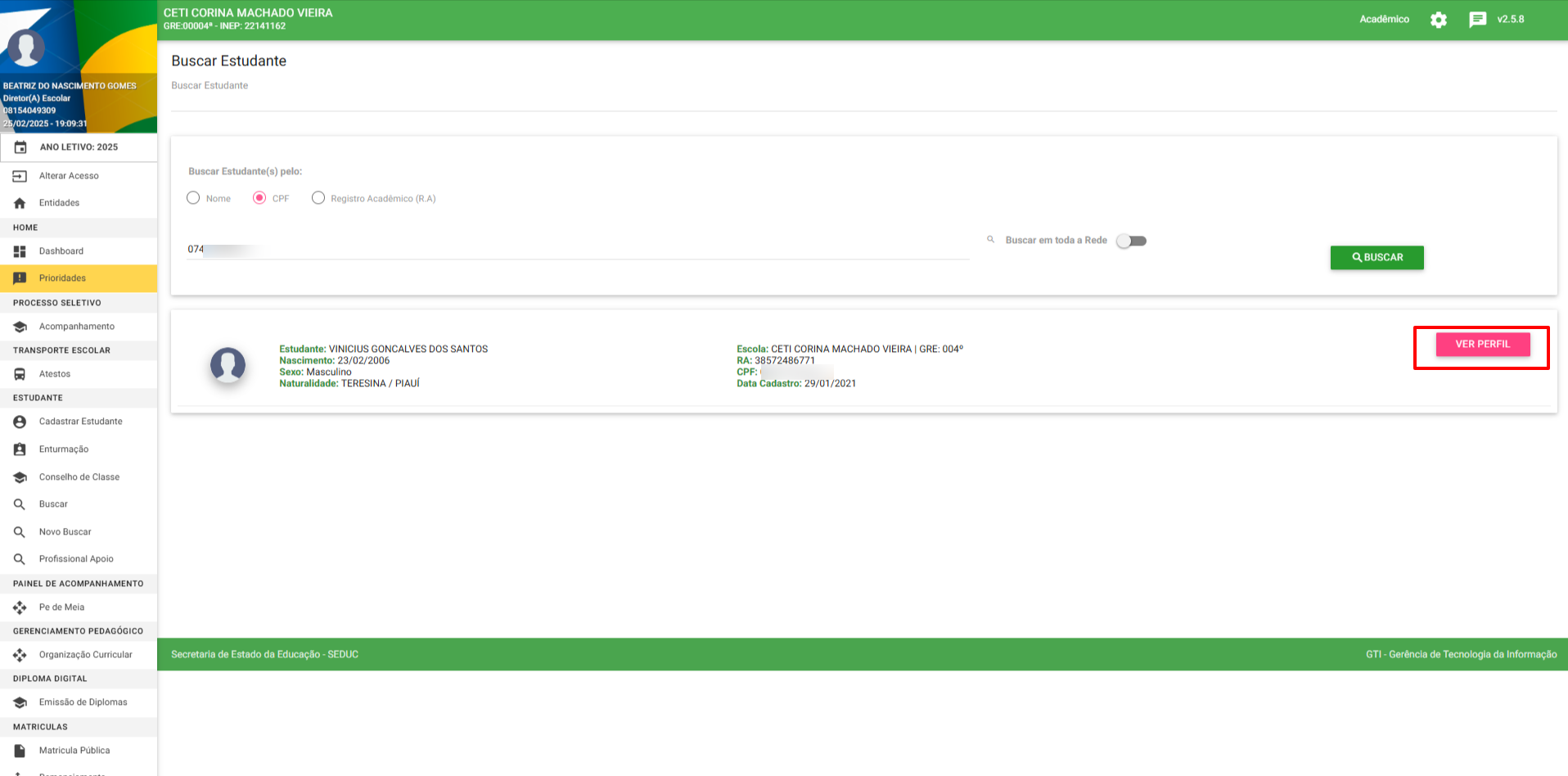Click the Dashboard grid icon

coord(20,251)
